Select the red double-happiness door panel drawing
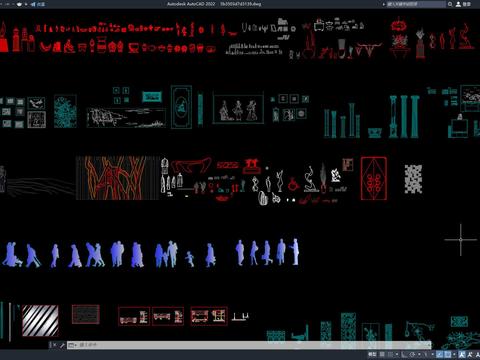Viewport: 480px width, 360px height. 374,178
